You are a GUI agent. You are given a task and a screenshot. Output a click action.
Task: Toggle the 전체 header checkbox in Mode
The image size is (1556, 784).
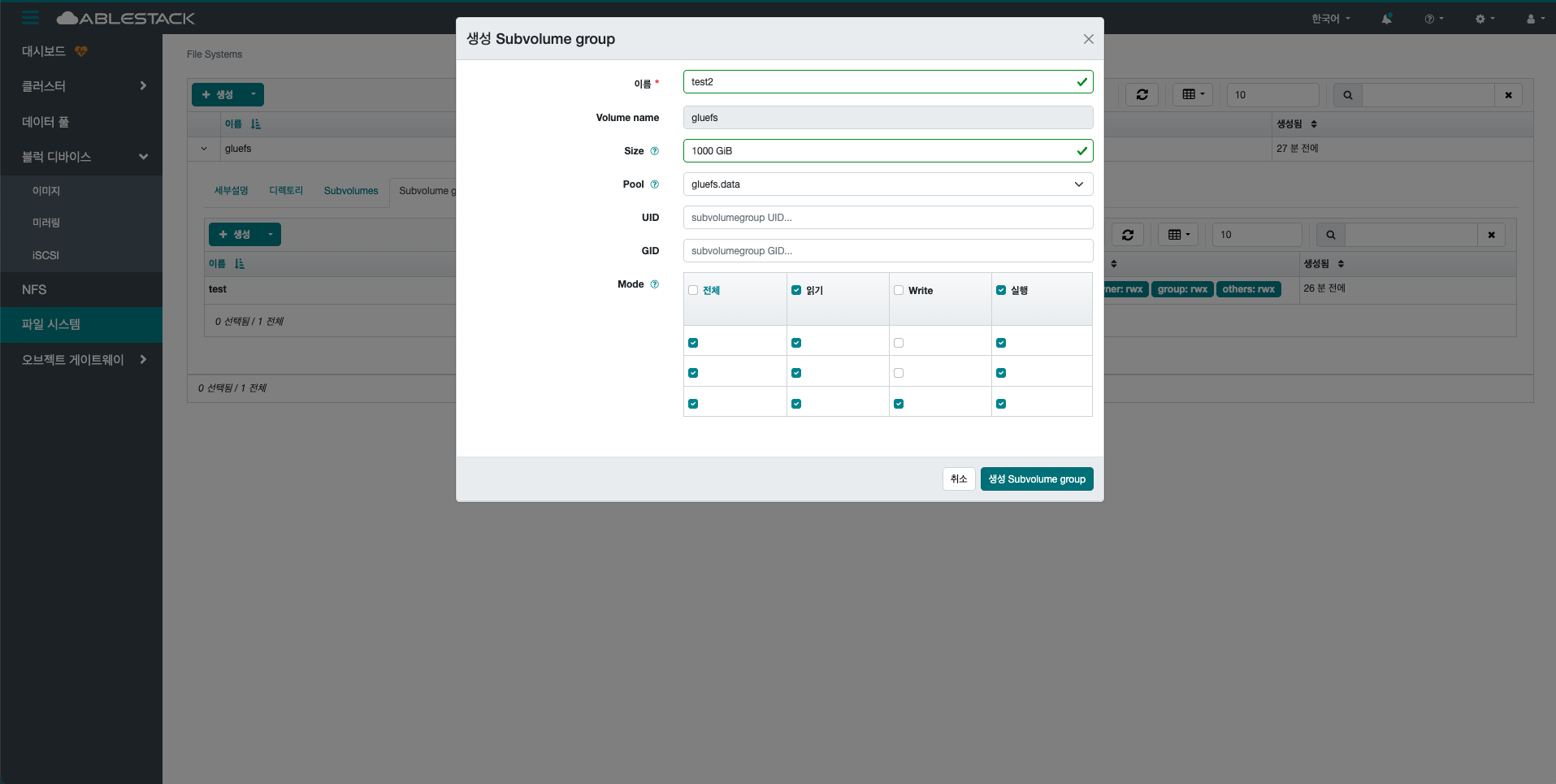693,290
